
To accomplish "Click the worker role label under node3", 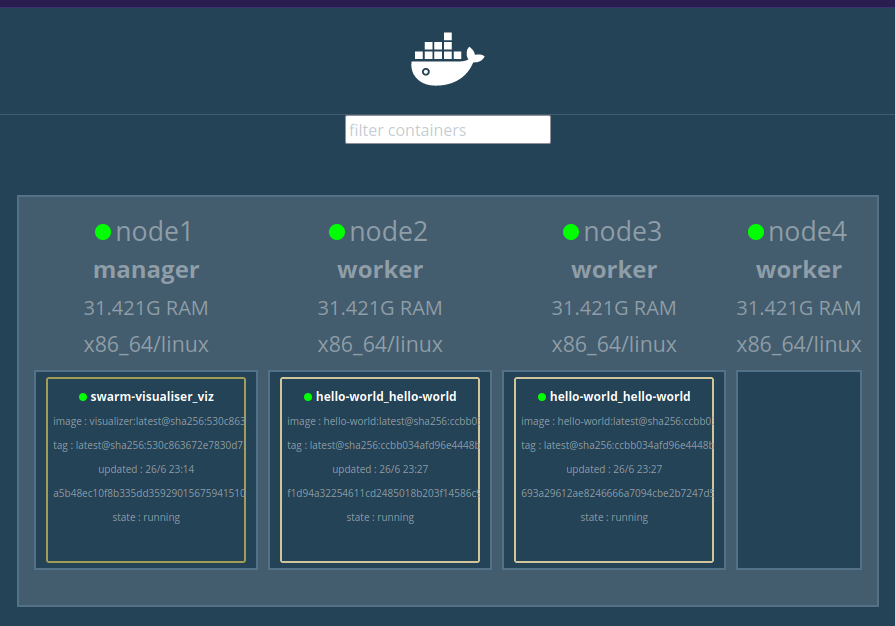I will click(614, 270).
